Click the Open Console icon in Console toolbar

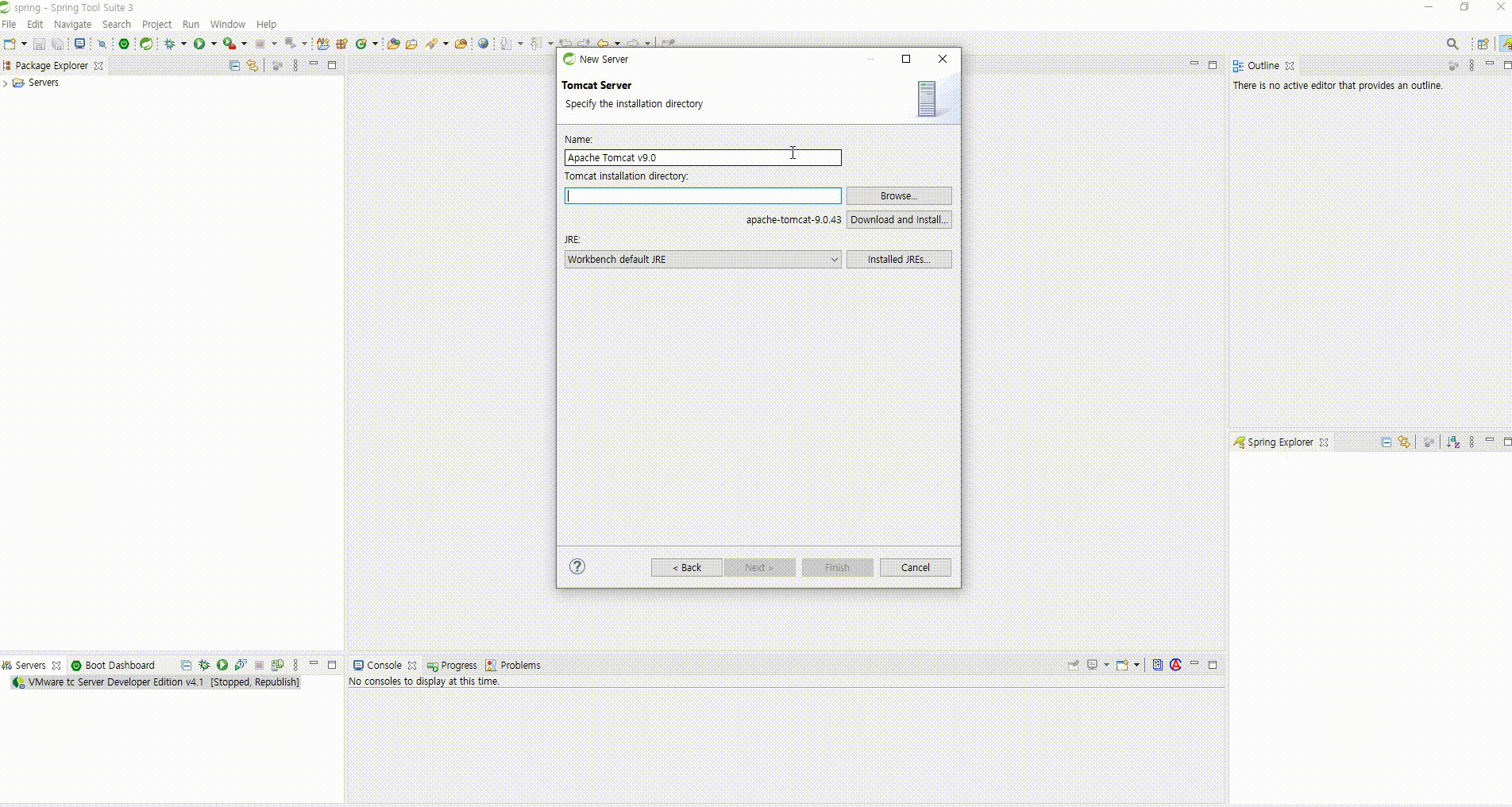point(1122,665)
